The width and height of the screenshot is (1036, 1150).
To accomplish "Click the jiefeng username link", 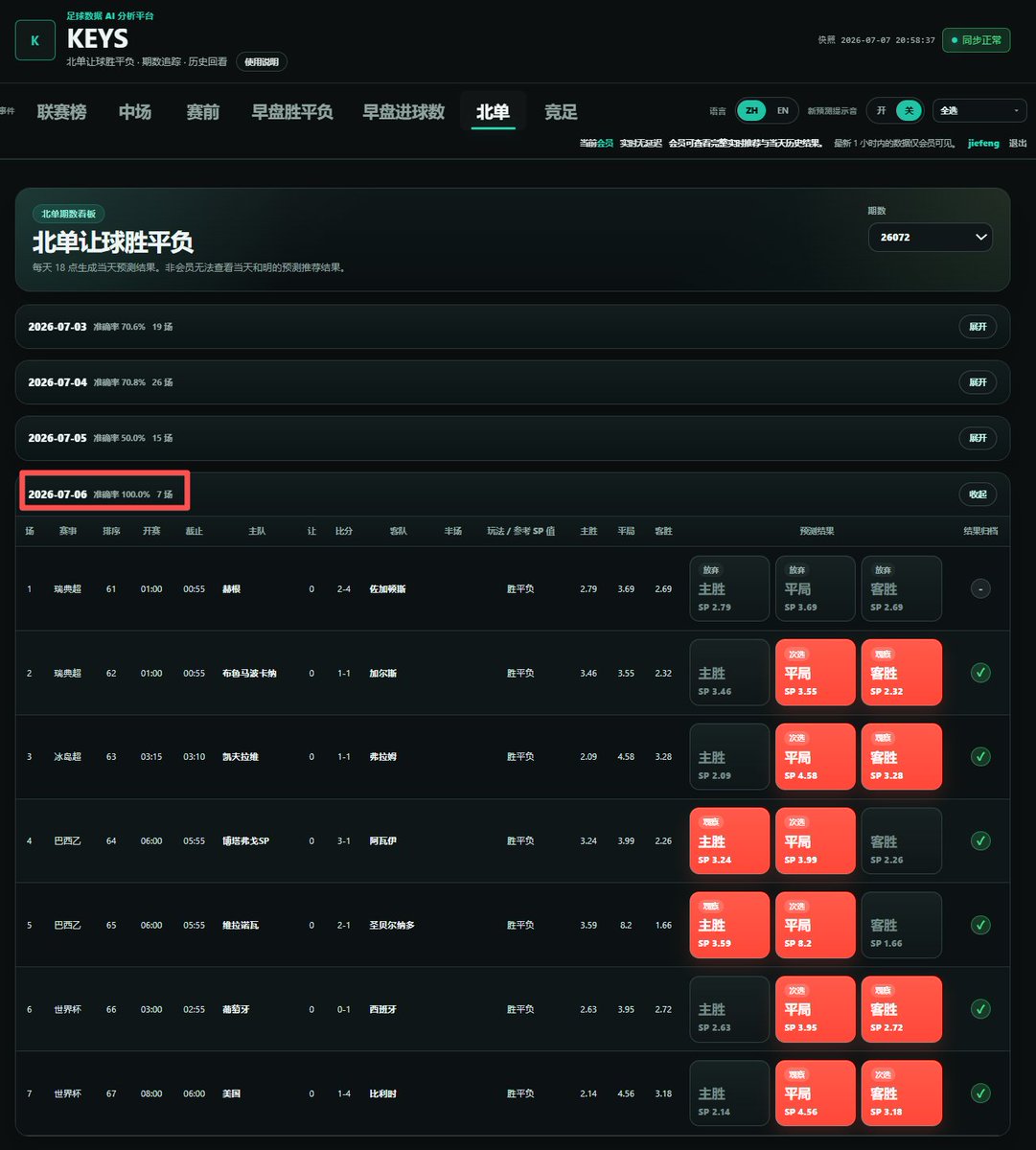I will [x=983, y=143].
